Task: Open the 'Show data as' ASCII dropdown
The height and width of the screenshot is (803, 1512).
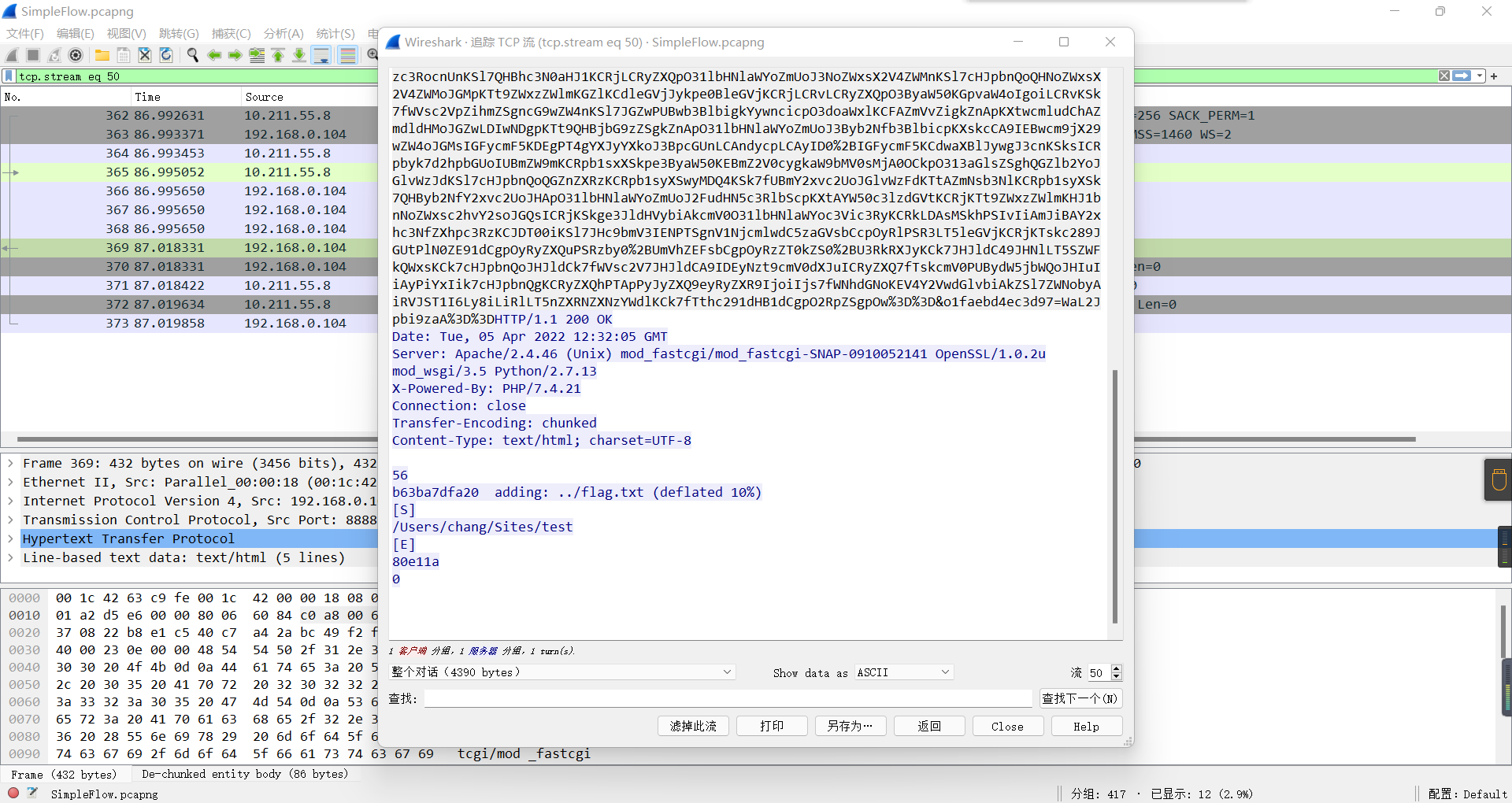Action: tap(903, 672)
